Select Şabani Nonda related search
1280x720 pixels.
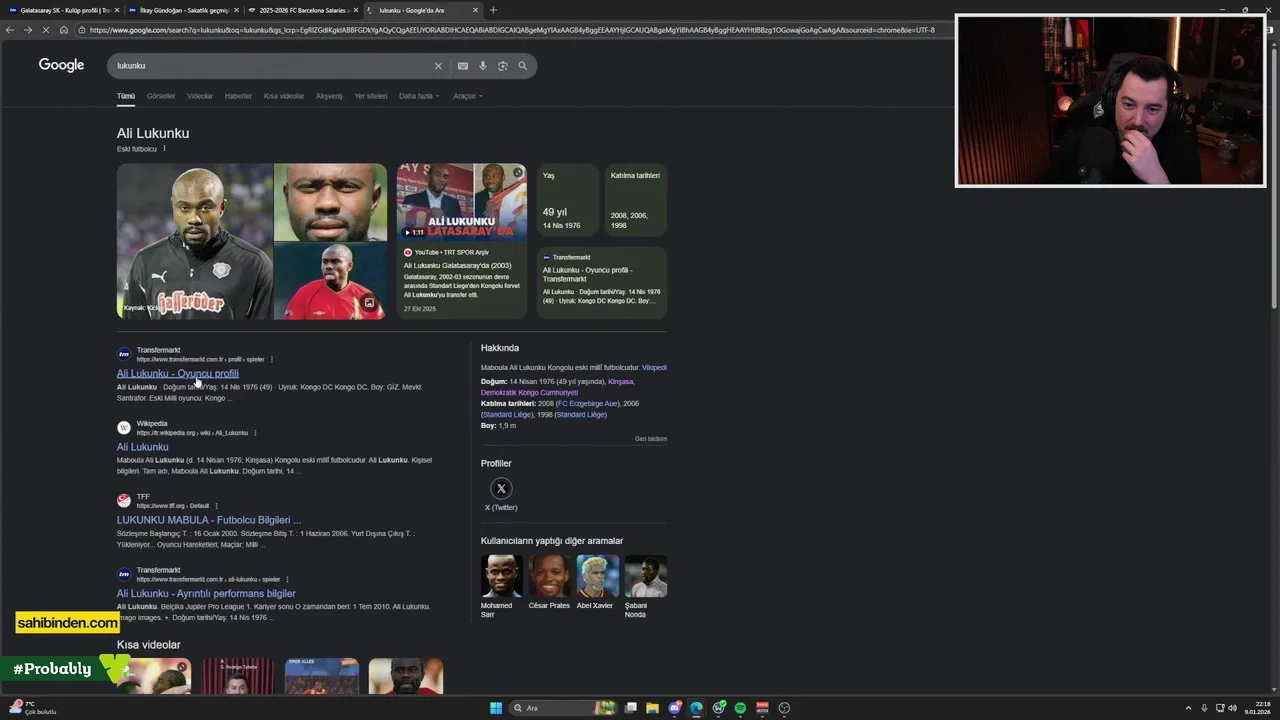coord(645,588)
